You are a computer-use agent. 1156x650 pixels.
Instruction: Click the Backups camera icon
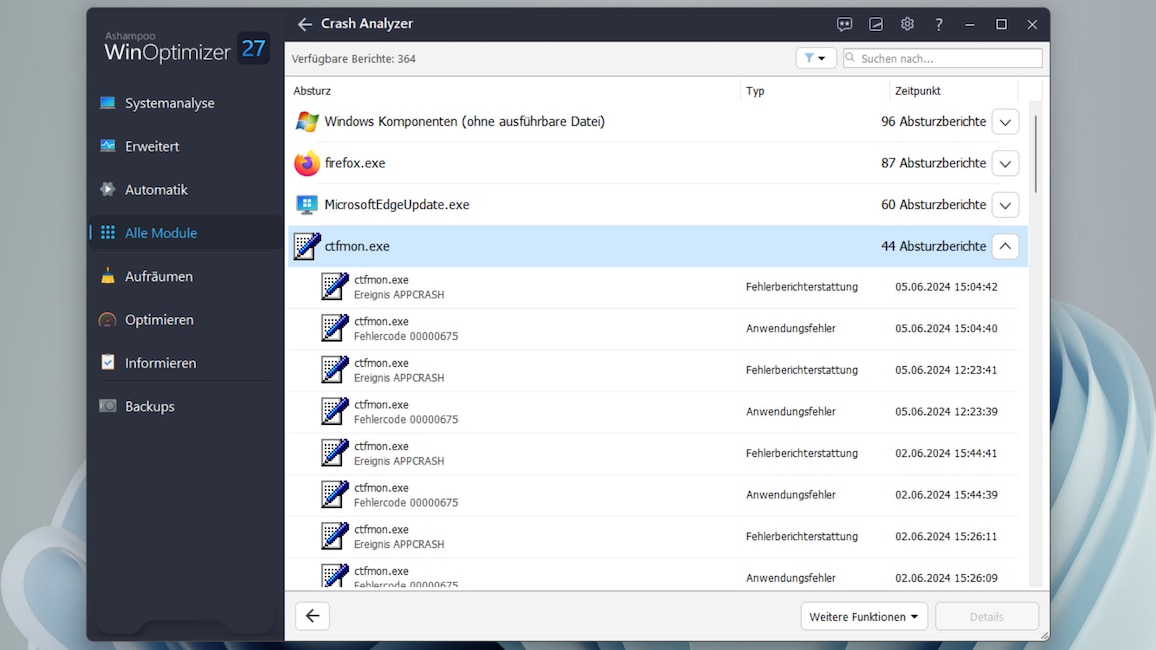[x=108, y=406]
